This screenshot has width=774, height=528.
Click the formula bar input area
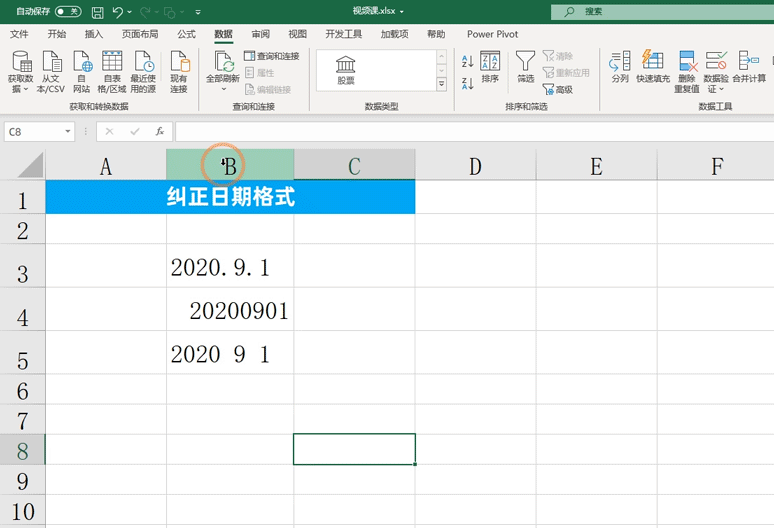(x=474, y=132)
